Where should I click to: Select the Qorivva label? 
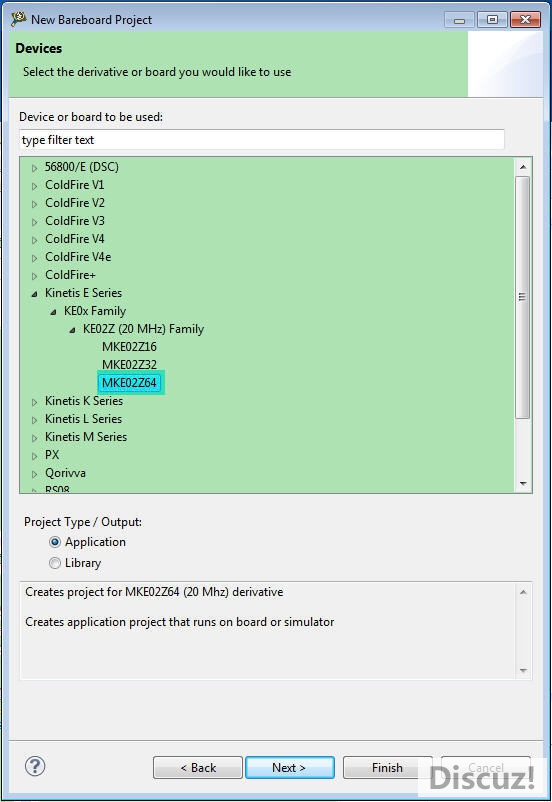tap(65, 473)
